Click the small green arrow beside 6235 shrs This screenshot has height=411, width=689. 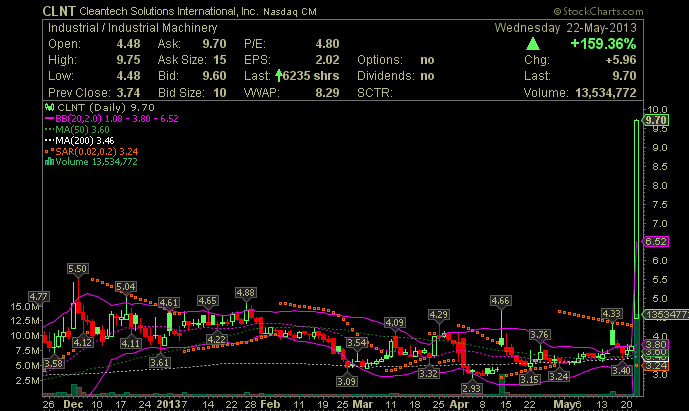(279, 76)
